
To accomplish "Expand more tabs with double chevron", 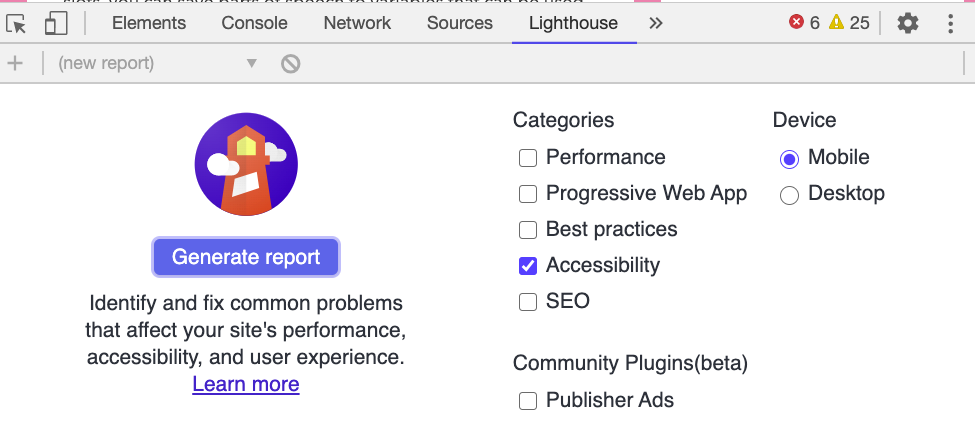I will click(x=655, y=24).
